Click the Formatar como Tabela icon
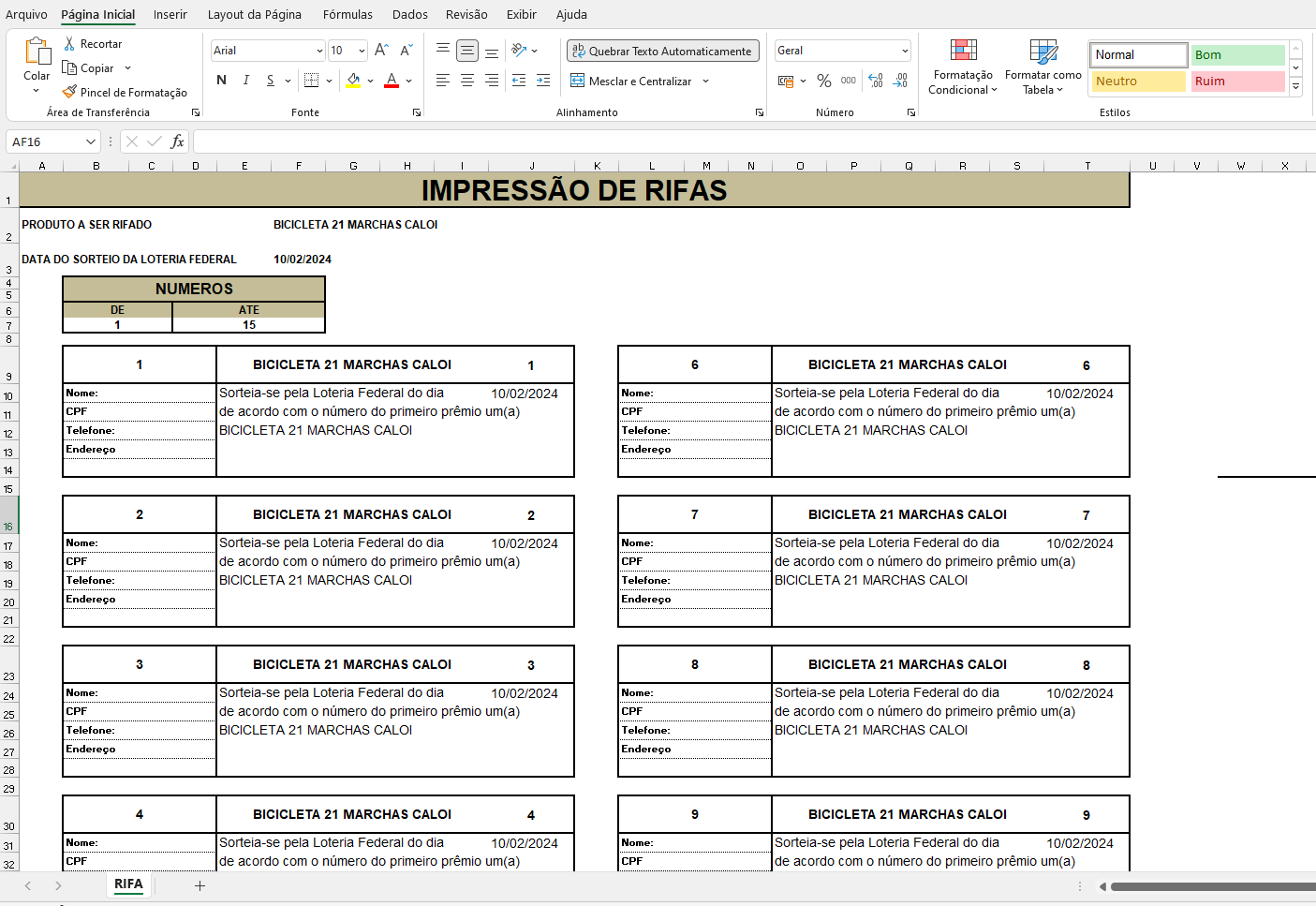This screenshot has width=1316, height=906. tap(1042, 52)
